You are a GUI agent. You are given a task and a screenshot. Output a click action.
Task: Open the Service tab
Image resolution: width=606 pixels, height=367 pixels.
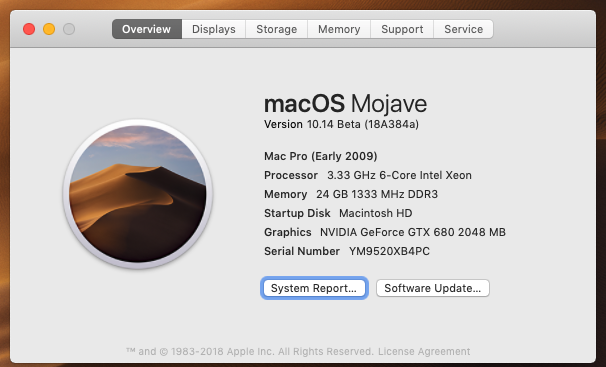463,29
